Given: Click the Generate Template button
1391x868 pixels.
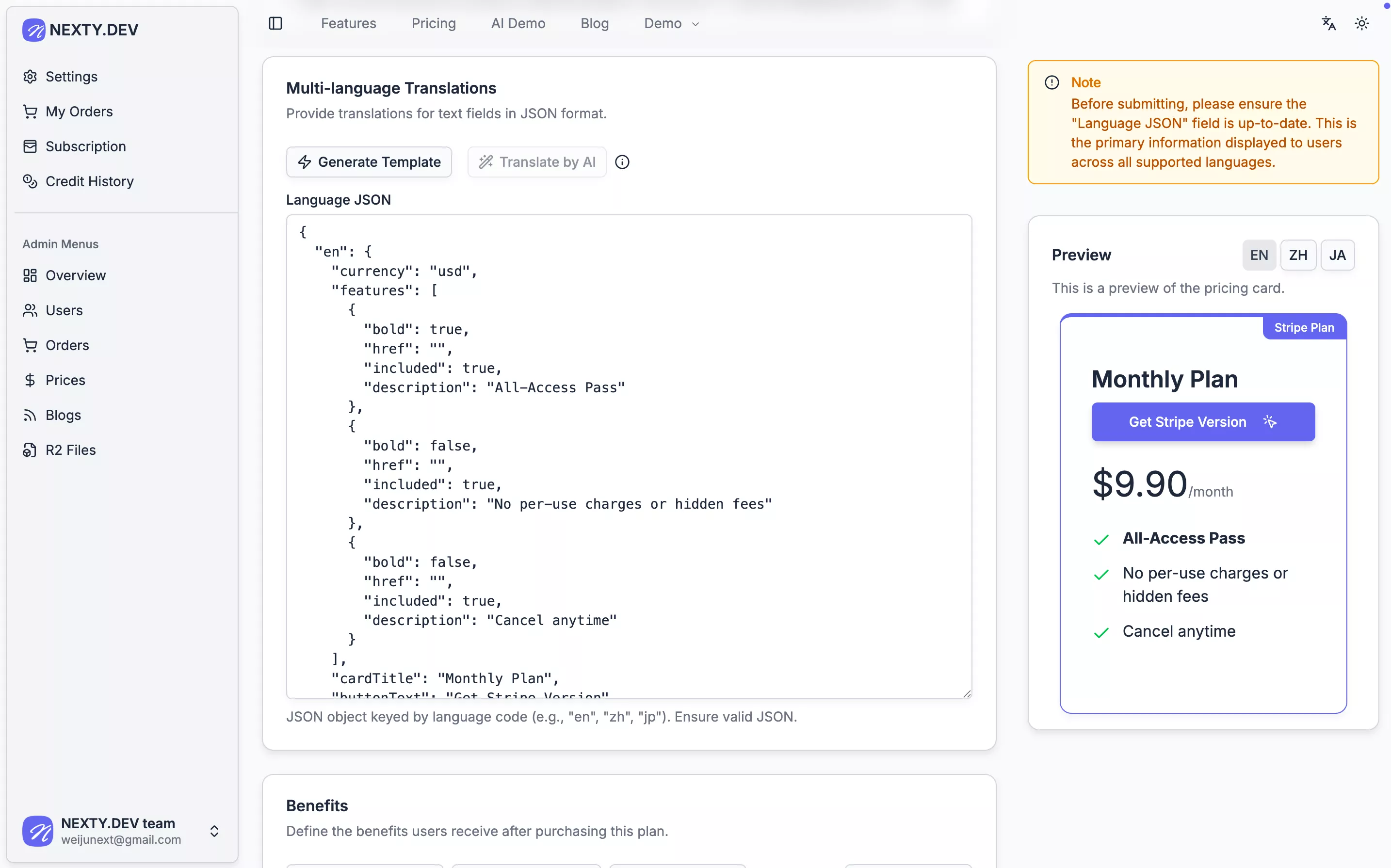Looking at the screenshot, I should tap(369, 162).
